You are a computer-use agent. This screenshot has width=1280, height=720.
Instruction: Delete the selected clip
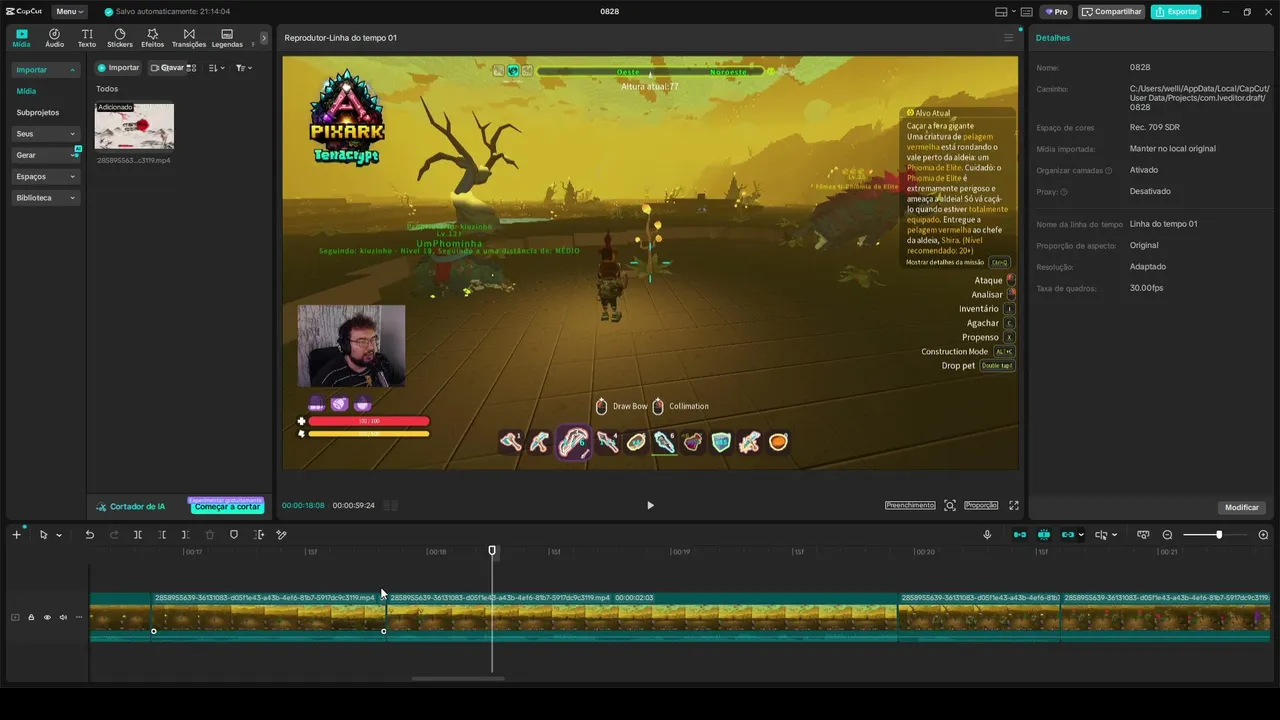pos(210,535)
